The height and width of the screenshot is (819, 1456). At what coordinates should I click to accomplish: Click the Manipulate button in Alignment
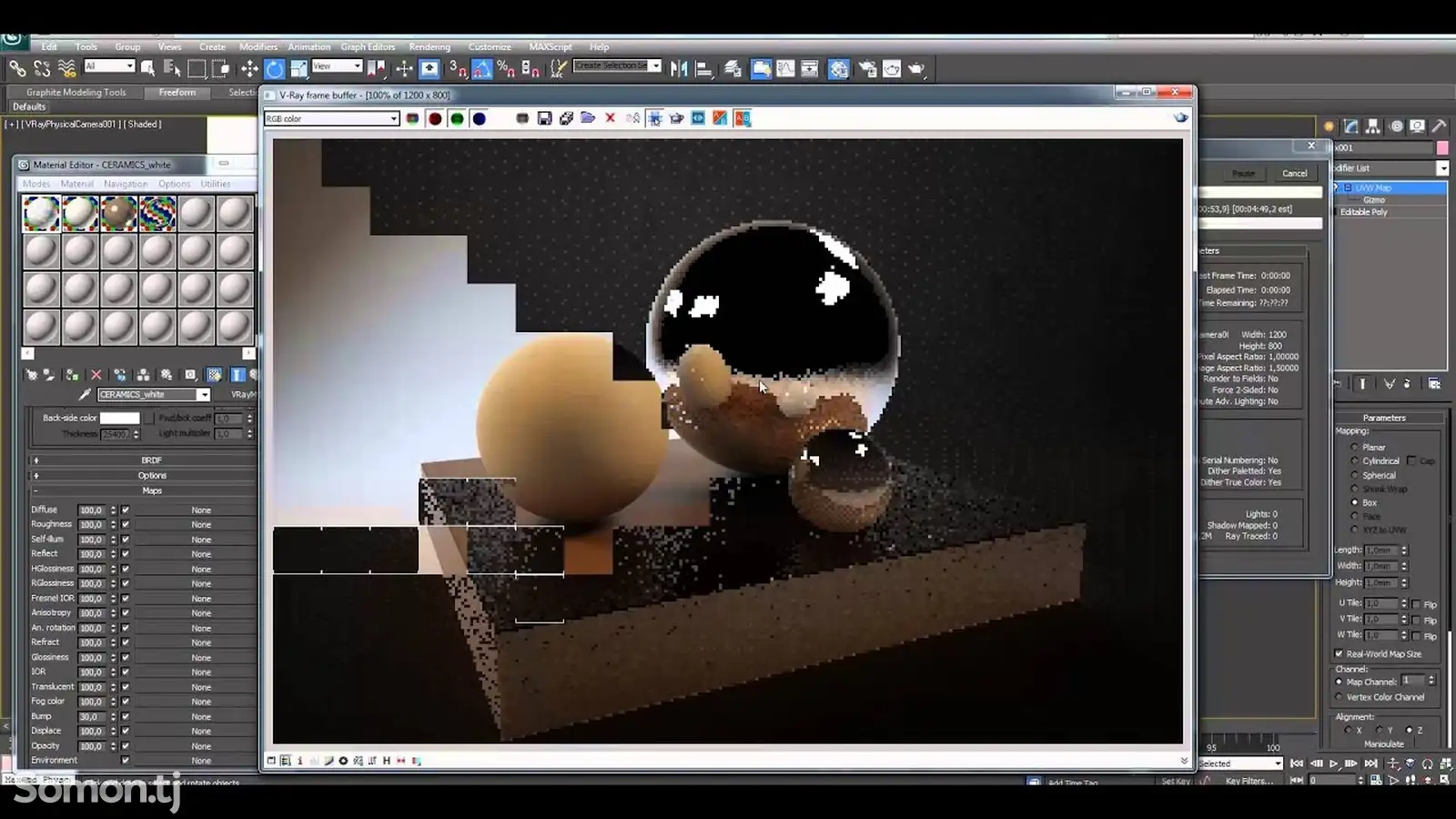click(x=1384, y=744)
